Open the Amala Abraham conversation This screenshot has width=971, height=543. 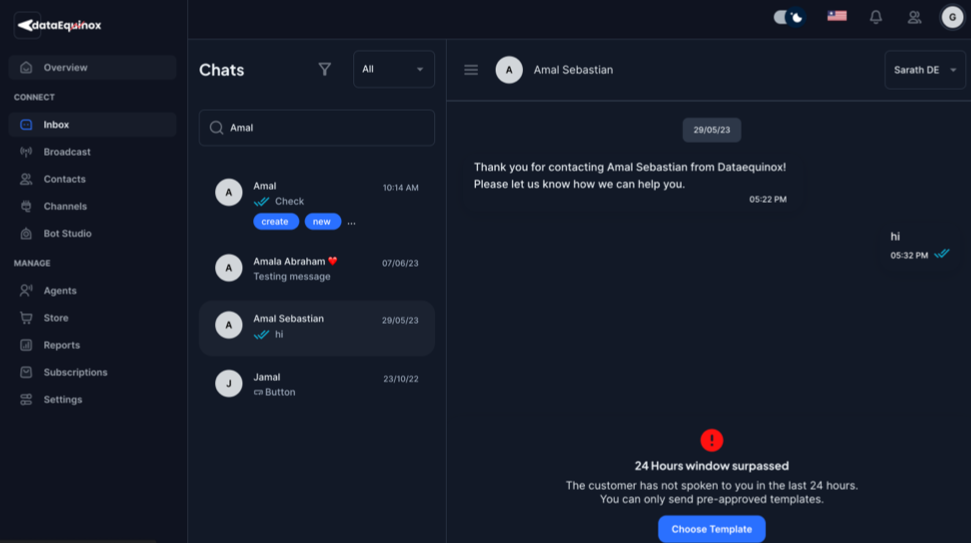316,269
